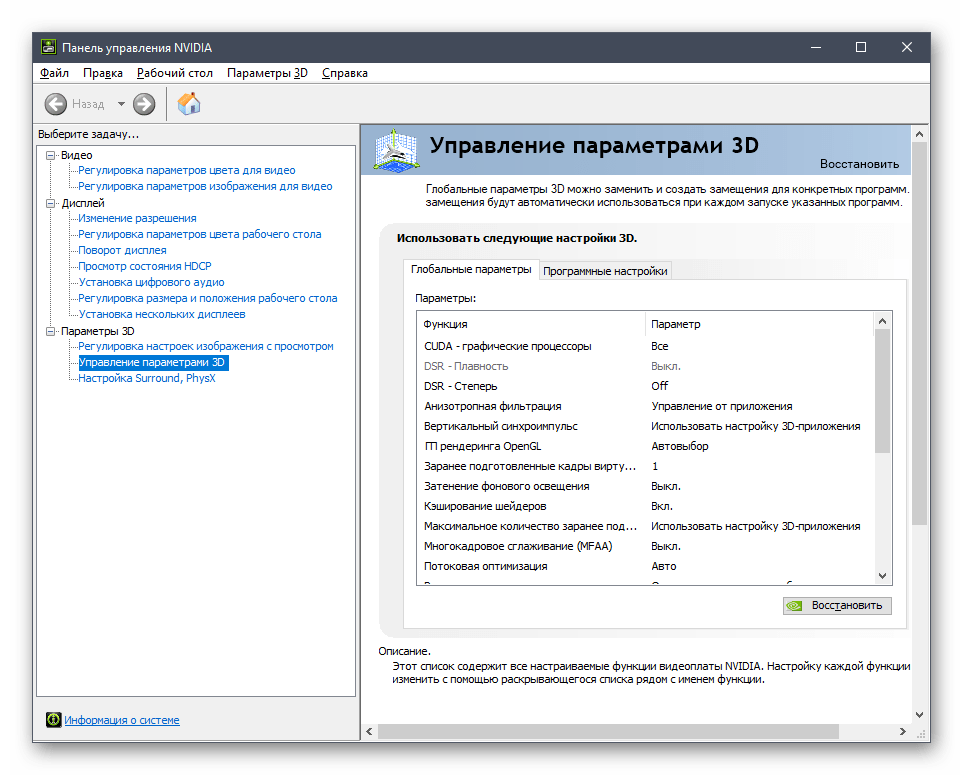963x775 pixels.
Task: Open Регулировка параметров цвета для видео
Action: (x=187, y=170)
